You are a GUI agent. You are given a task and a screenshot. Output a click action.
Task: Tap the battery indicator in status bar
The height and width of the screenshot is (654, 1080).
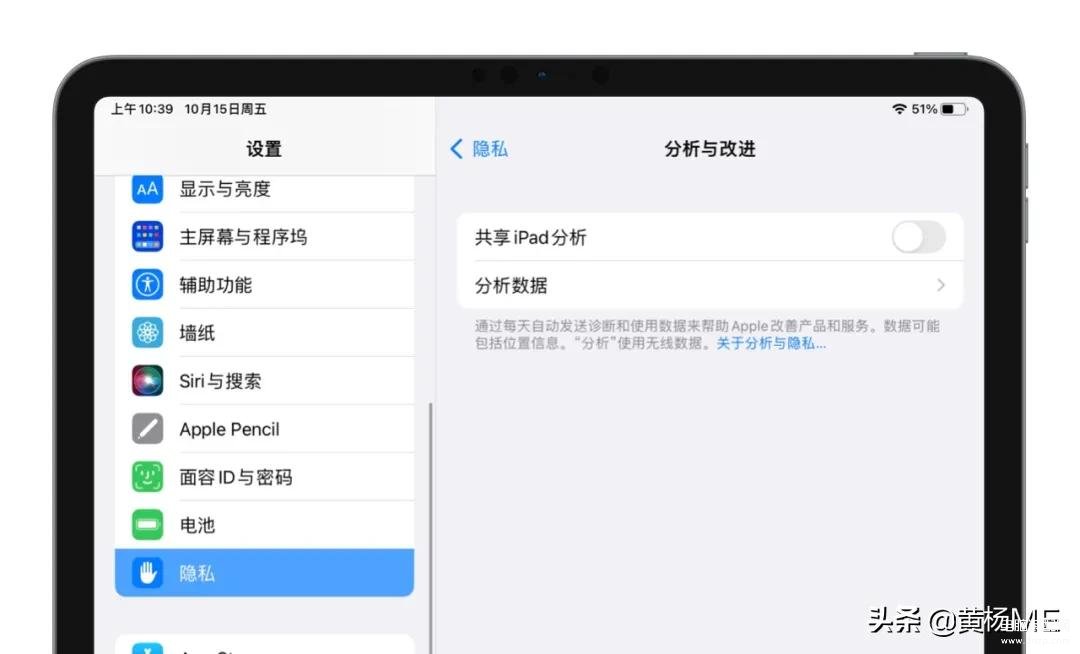(953, 109)
